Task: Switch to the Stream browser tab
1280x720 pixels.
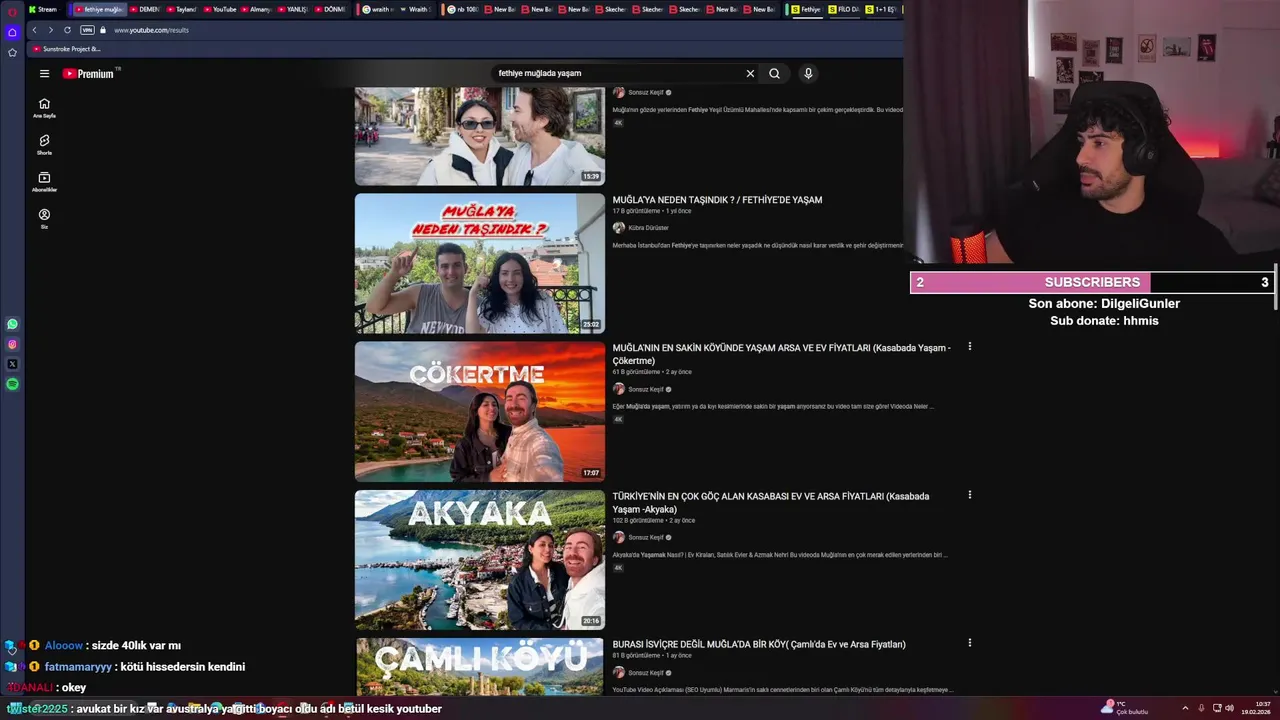Action: pos(43,9)
